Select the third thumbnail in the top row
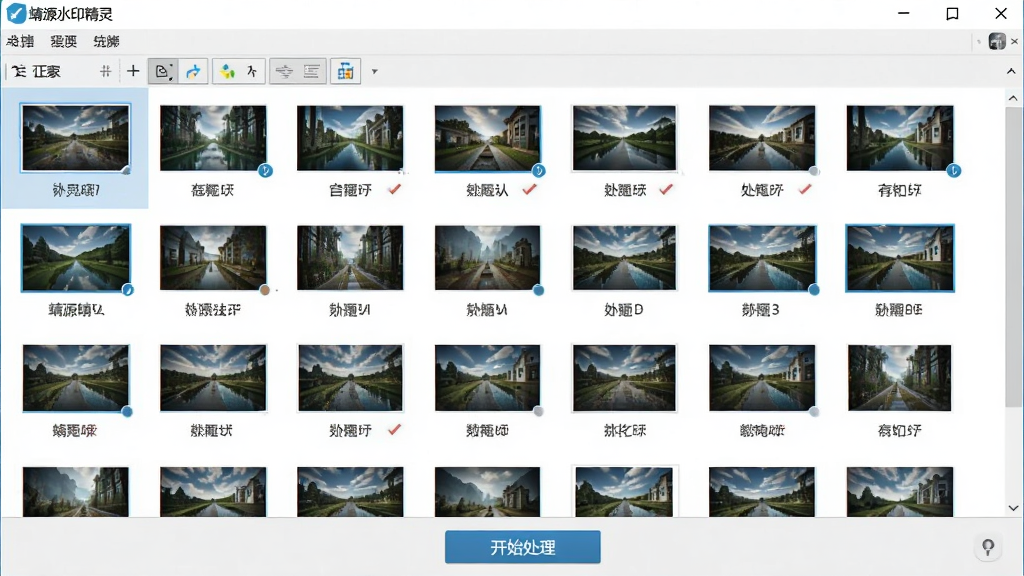Screen dimensions: 1024x576 pos(350,138)
